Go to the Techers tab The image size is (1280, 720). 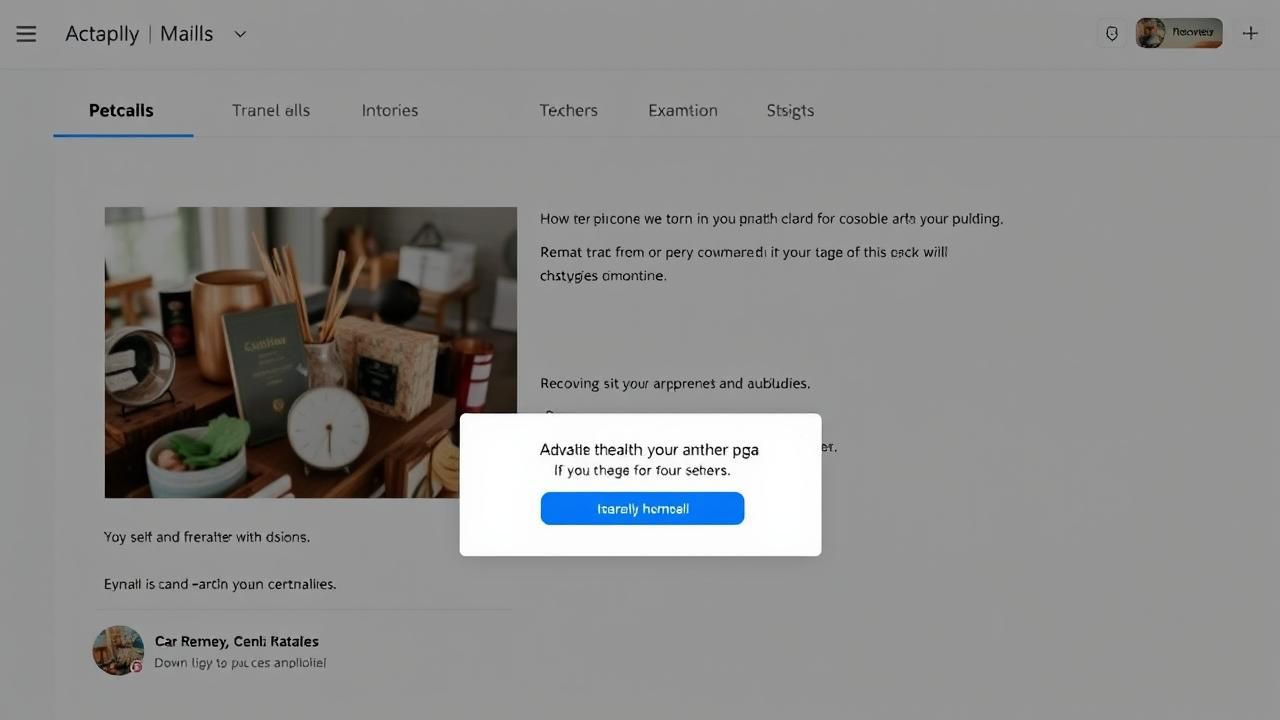tap(568, 110)
